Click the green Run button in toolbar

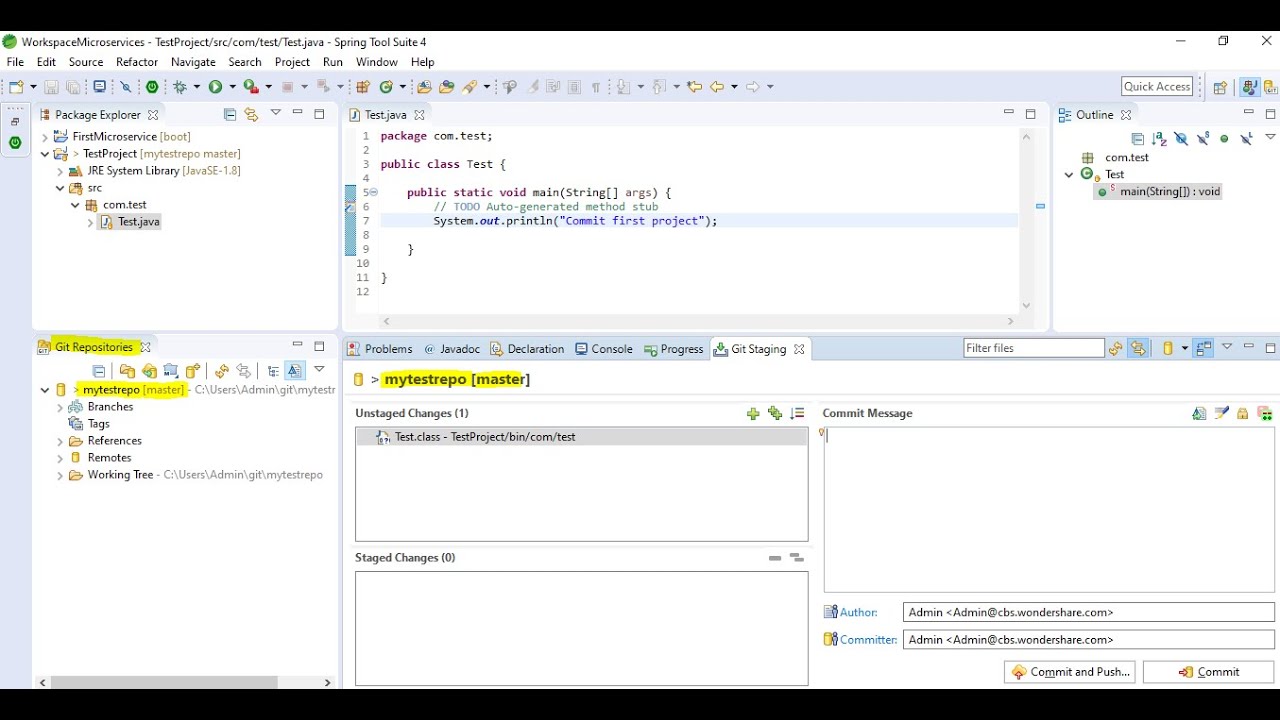pos(215,87)
